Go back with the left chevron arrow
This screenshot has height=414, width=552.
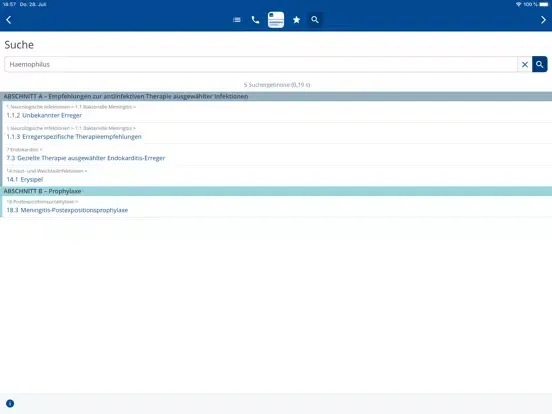(x=9, y=20)
